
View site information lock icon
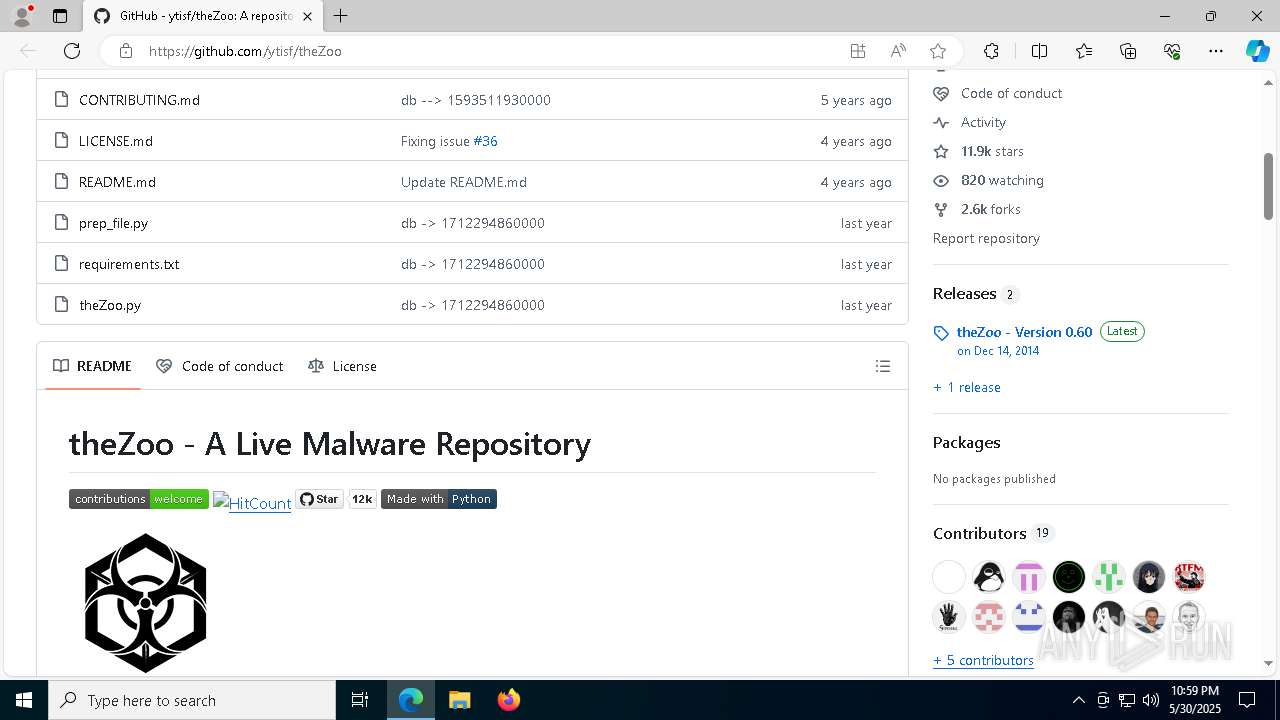click(x=126, y=51)
